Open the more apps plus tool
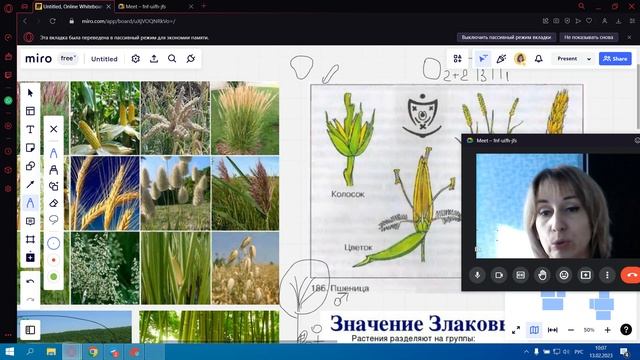Image resolution: width=640 pixels, height=360 pixels. [x=30, y=258]
